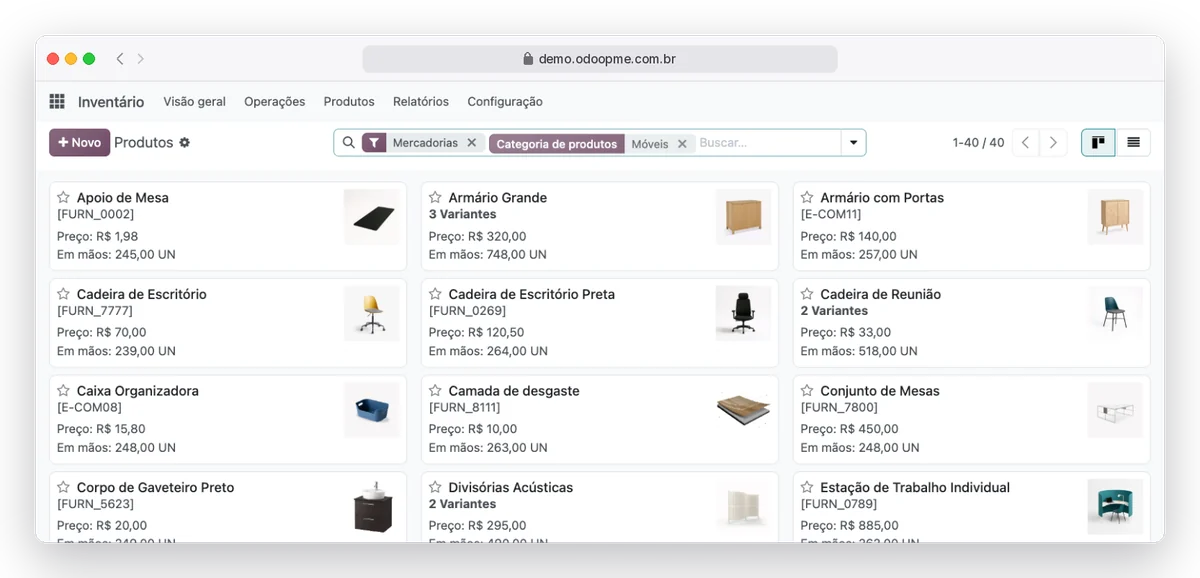Open the Relatórios menu
Image resolution: width=1200 pixels, height=578 pixels.
421,102
